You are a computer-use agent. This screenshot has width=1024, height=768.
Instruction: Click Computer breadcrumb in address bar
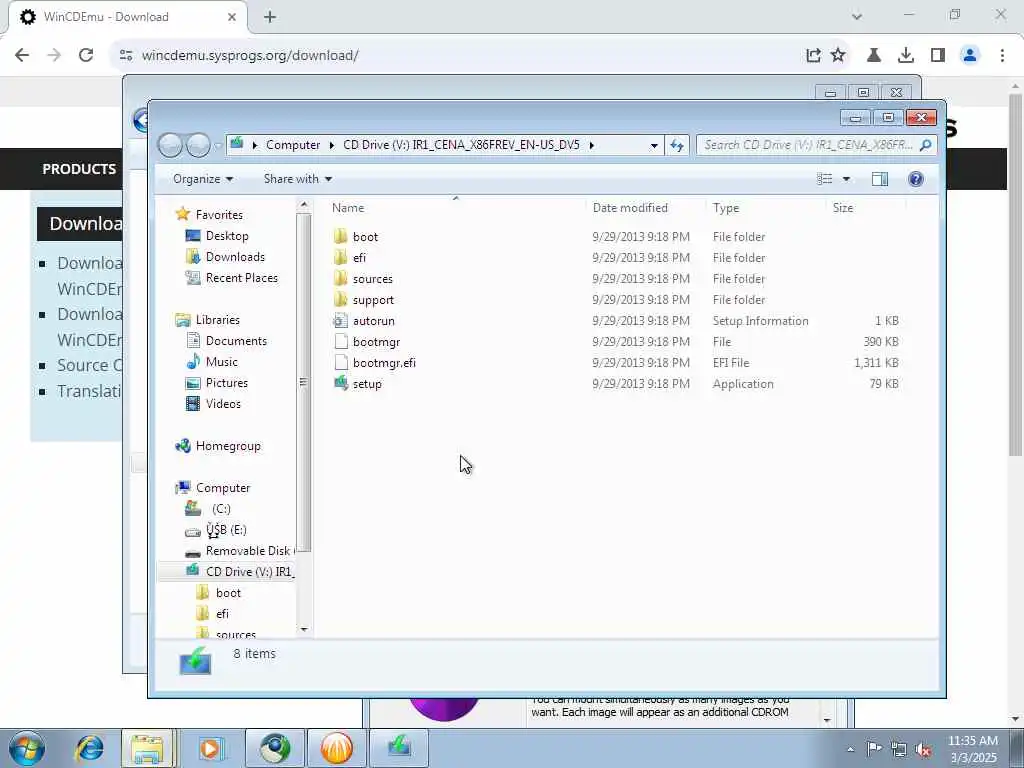(x=293, y=145)
